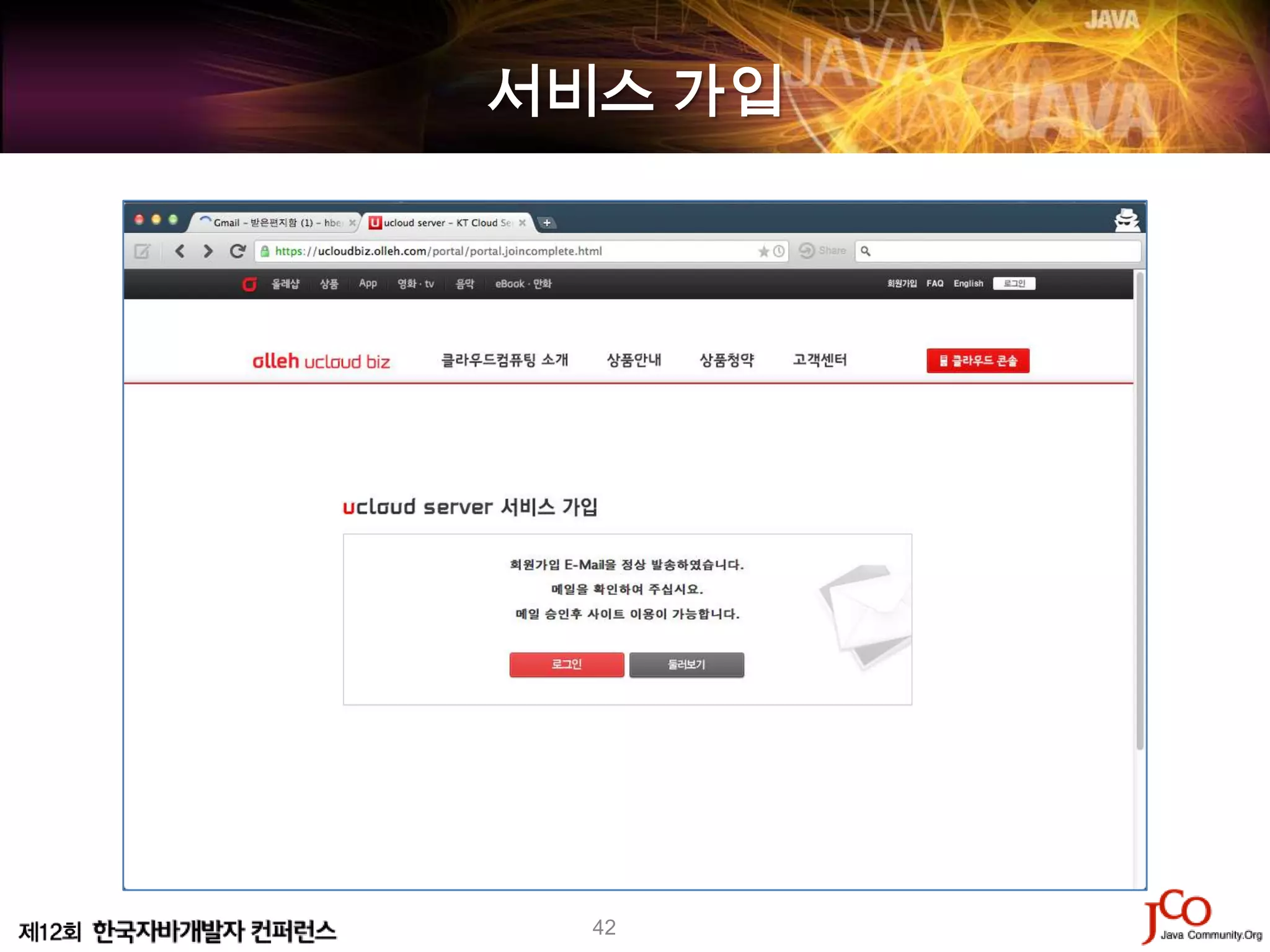This screenshot has height=952, width=1270.
Task: Open 고객센터 menu
Action: 820,360
